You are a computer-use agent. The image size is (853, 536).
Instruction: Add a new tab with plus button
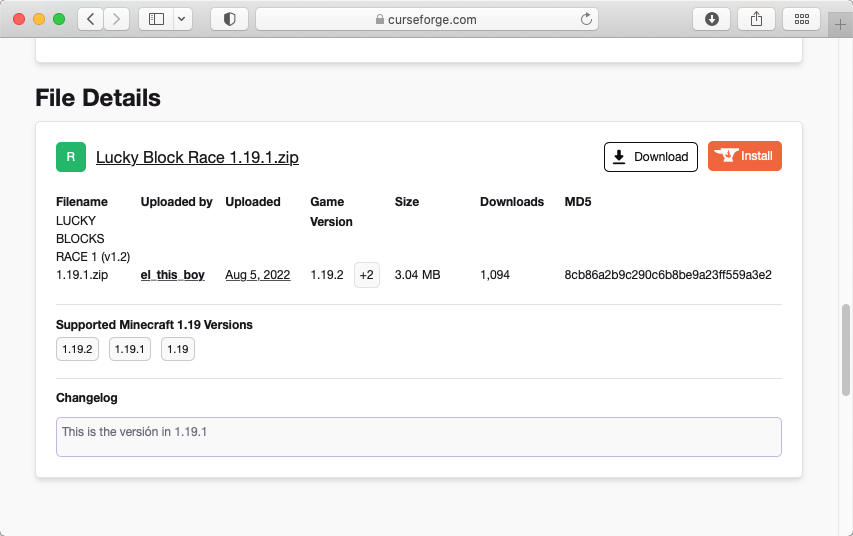pos(840,25)
